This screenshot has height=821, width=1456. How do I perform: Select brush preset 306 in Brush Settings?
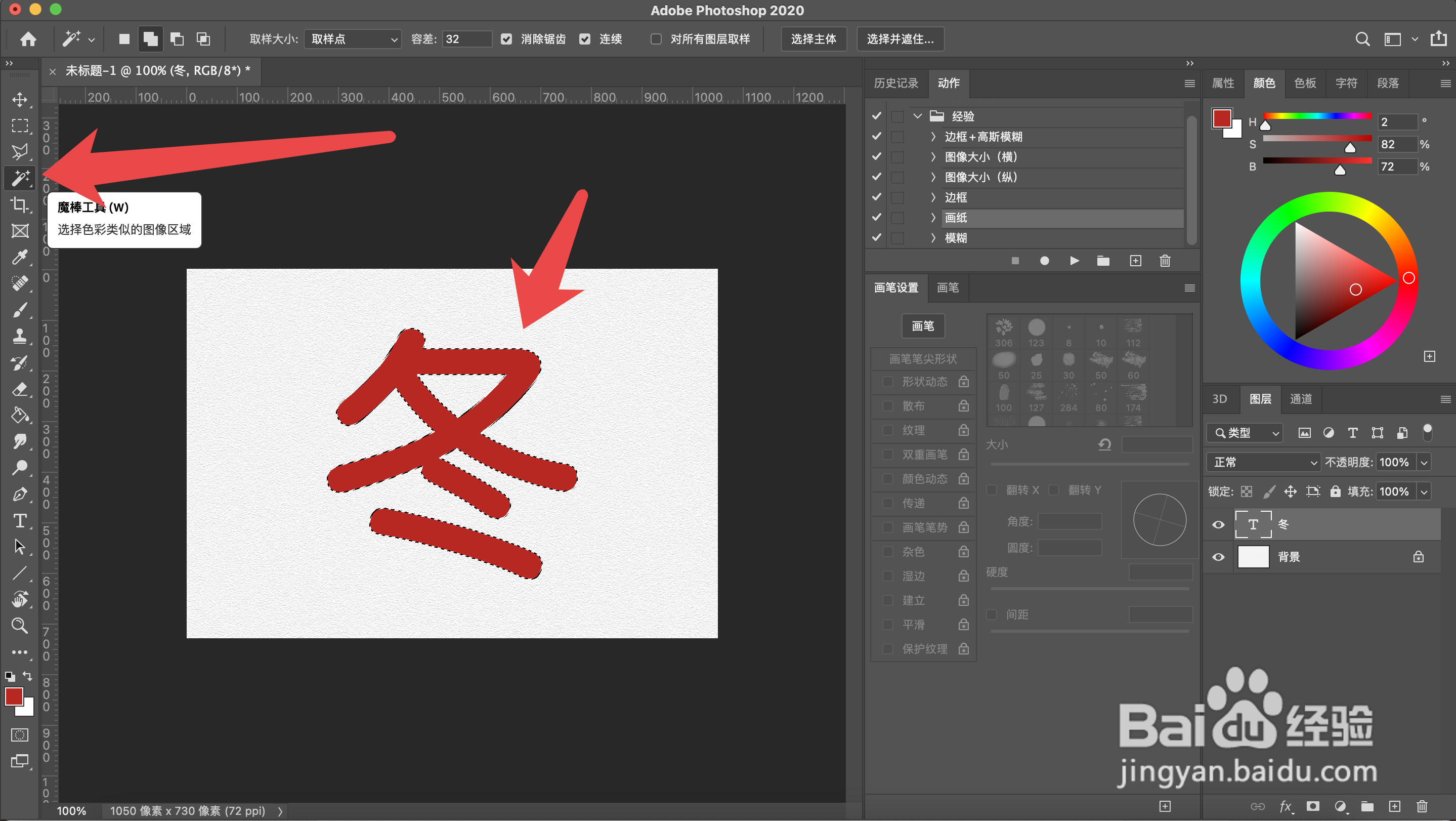click(1004, 328)
